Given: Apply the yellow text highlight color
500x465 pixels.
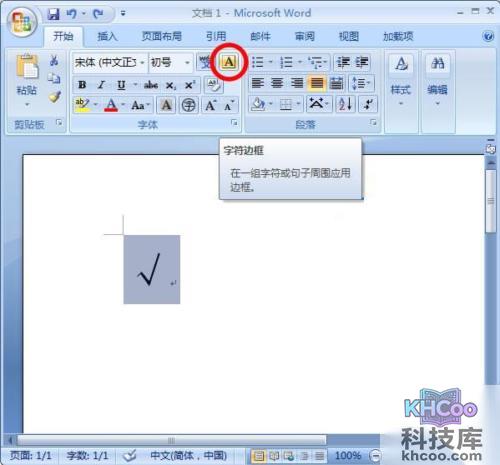Looking at the screenshot, I should [82, 105].
